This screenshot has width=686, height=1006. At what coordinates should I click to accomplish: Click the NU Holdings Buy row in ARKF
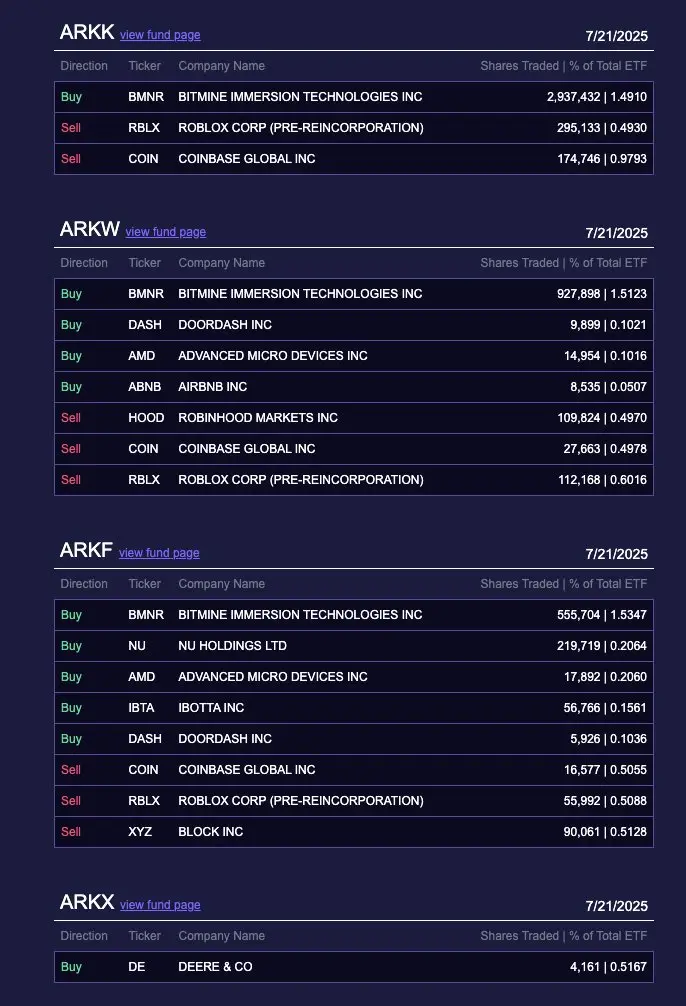(353, 645)
